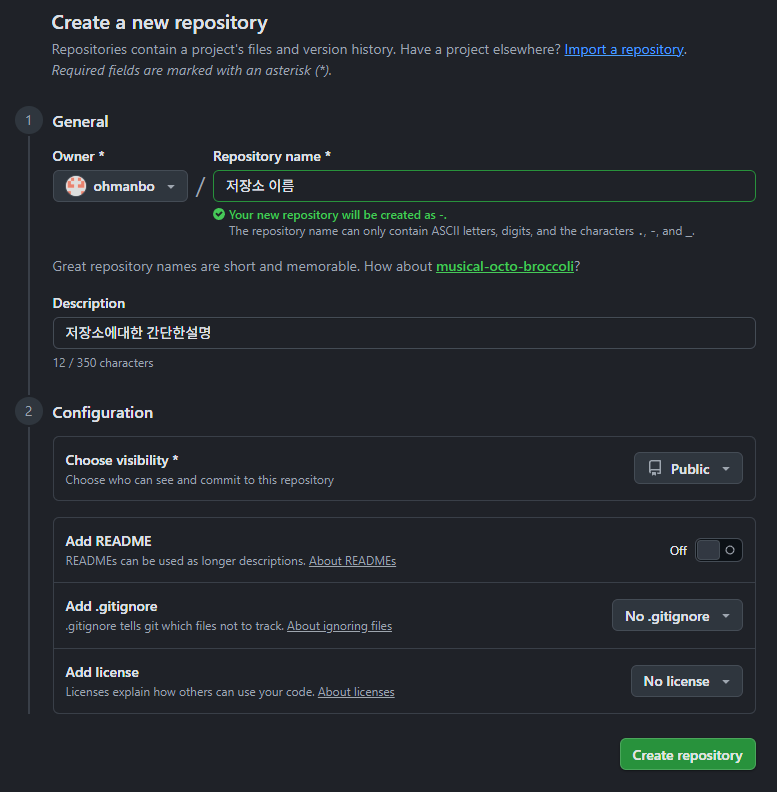Click the Create repository button

point(687,755)
